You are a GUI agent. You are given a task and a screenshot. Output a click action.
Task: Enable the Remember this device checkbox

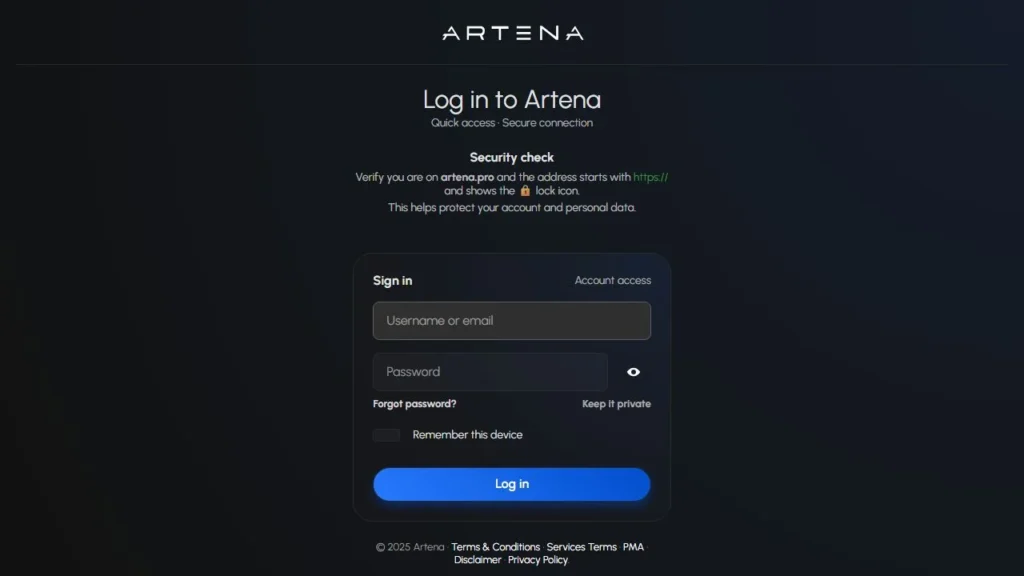386,435
